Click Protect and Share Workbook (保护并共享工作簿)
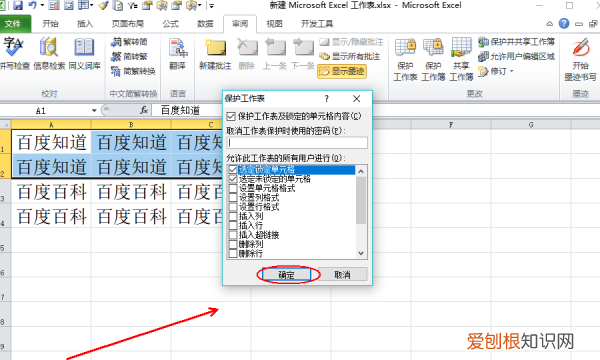 (x=516, y=42)
